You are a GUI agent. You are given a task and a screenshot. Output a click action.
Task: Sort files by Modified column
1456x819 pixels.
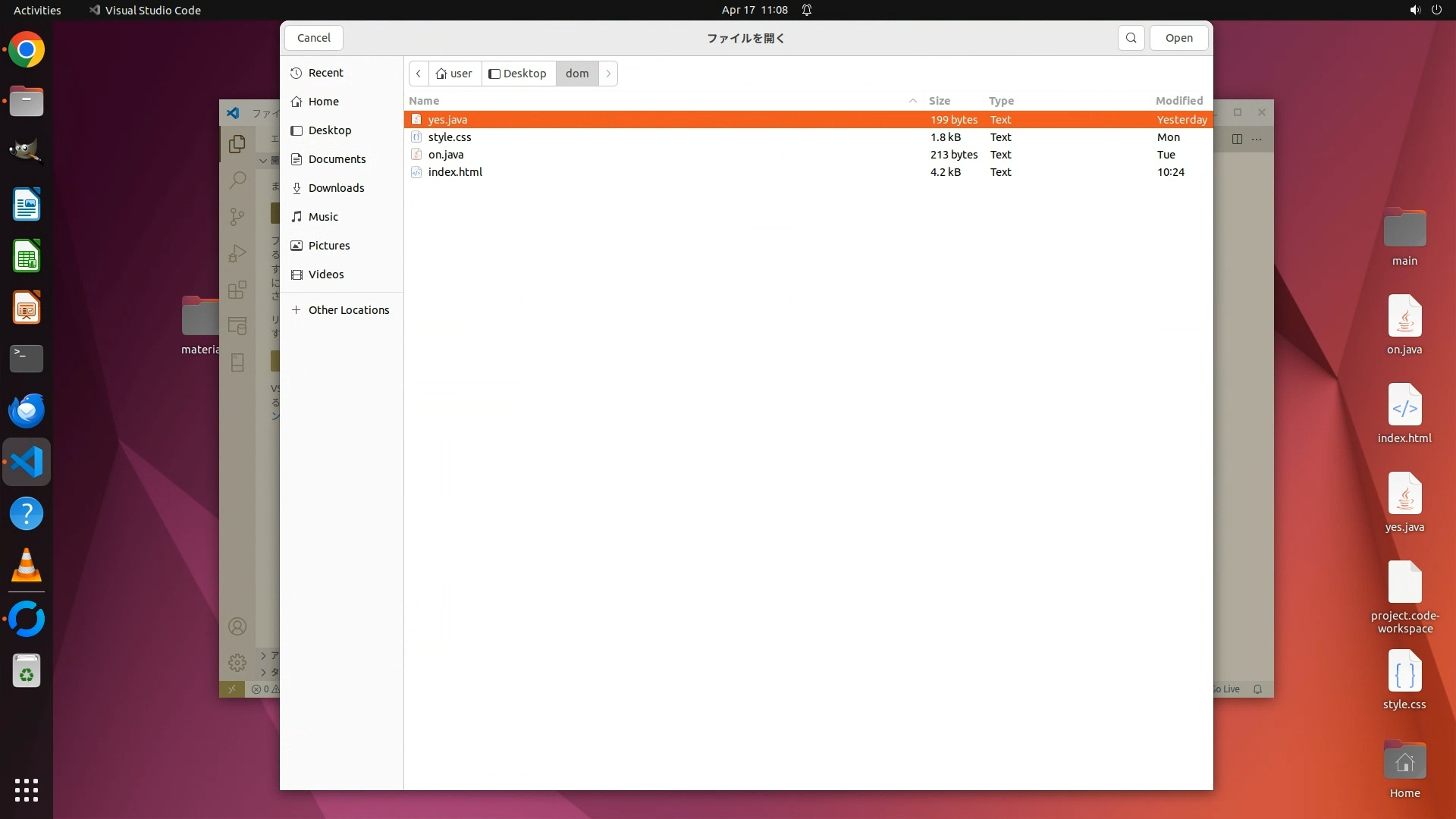1178,101
